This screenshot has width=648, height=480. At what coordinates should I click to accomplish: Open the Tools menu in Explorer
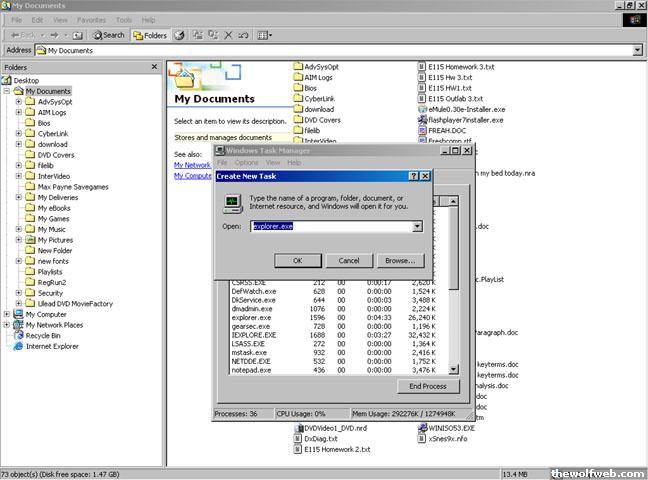[x=124, y=20]
